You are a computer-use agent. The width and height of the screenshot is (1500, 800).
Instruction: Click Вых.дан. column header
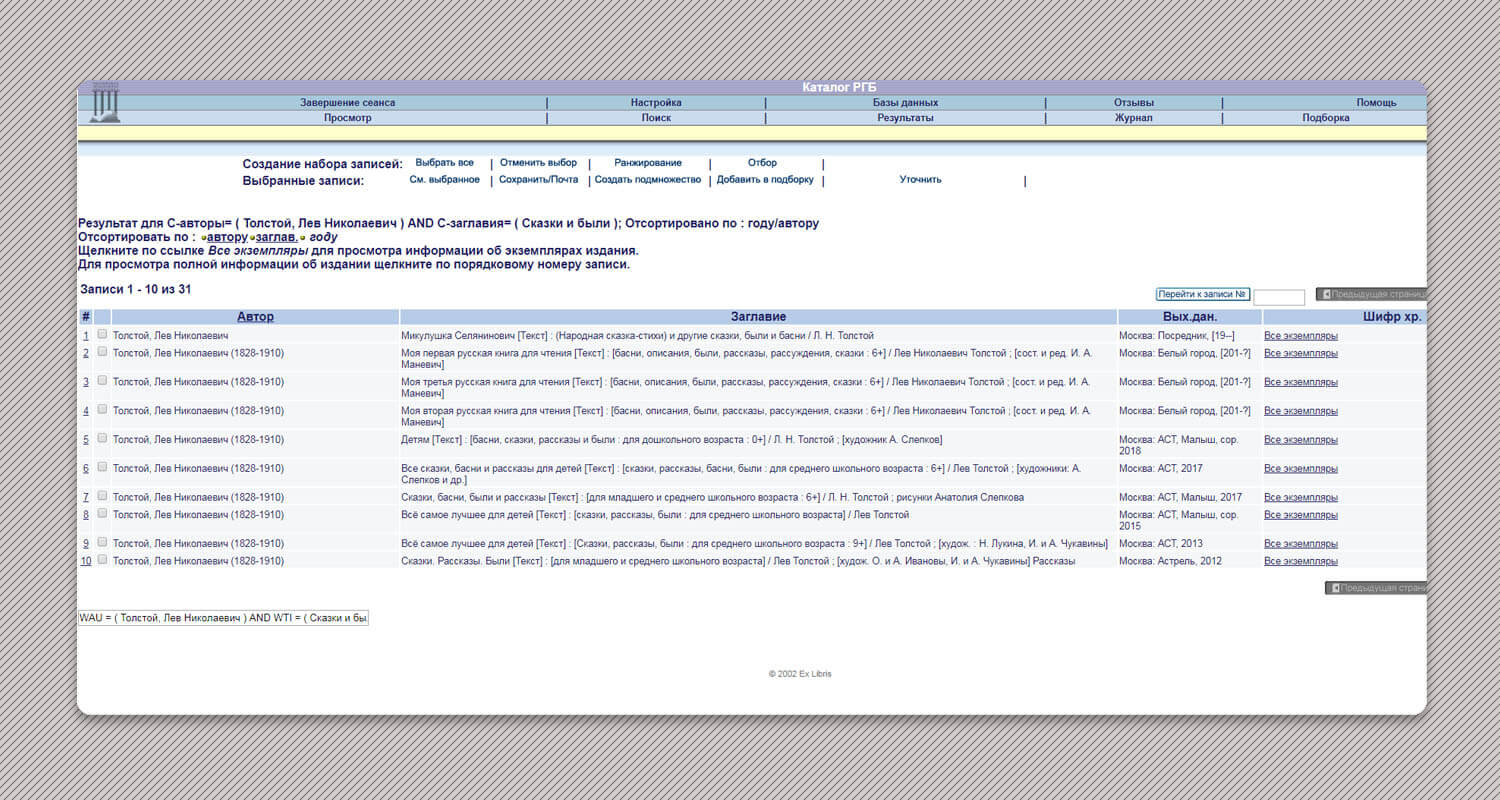(1190, 317)
